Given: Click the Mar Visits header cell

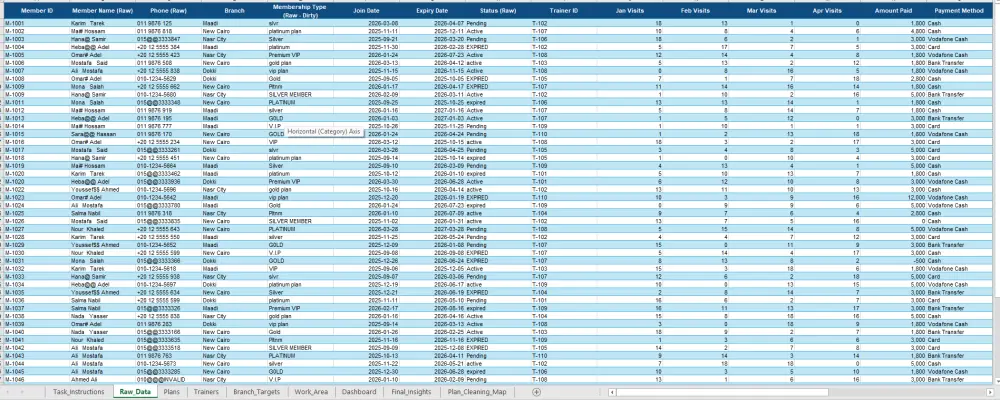Looking at the screenshot, I should pos(761,11).
